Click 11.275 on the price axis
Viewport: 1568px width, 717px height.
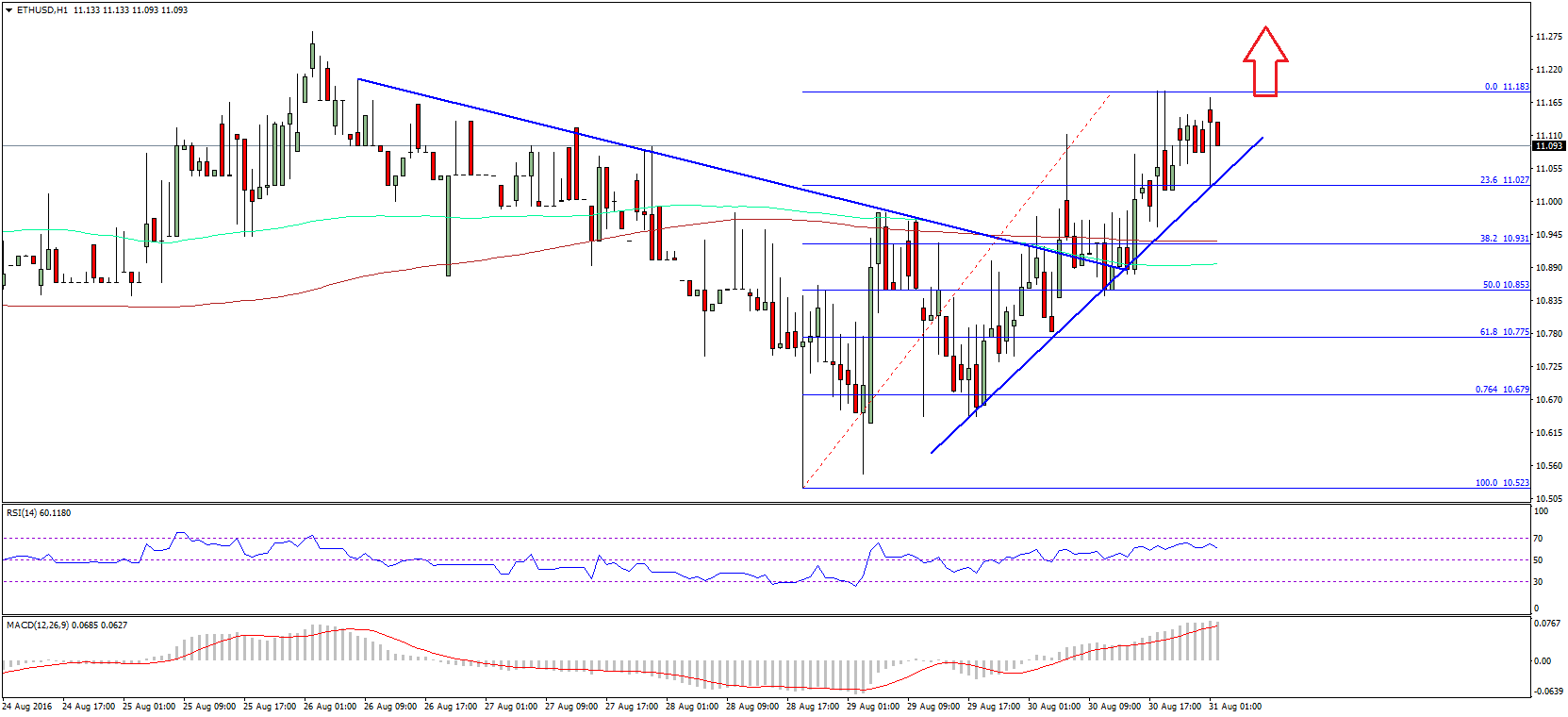point(1549,37)
